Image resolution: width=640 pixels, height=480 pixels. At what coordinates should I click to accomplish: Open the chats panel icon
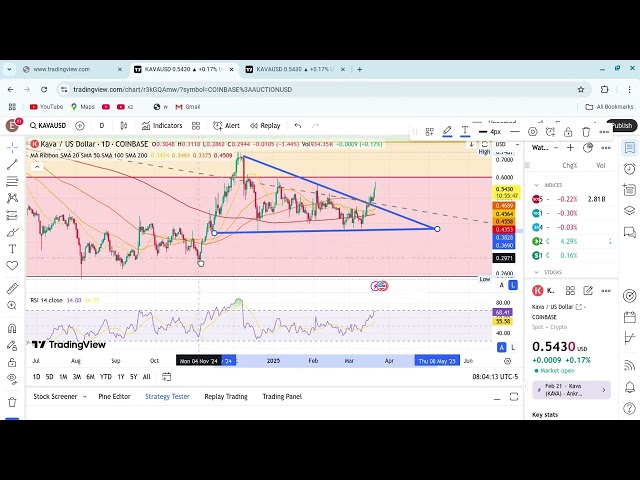coord(629,232)
